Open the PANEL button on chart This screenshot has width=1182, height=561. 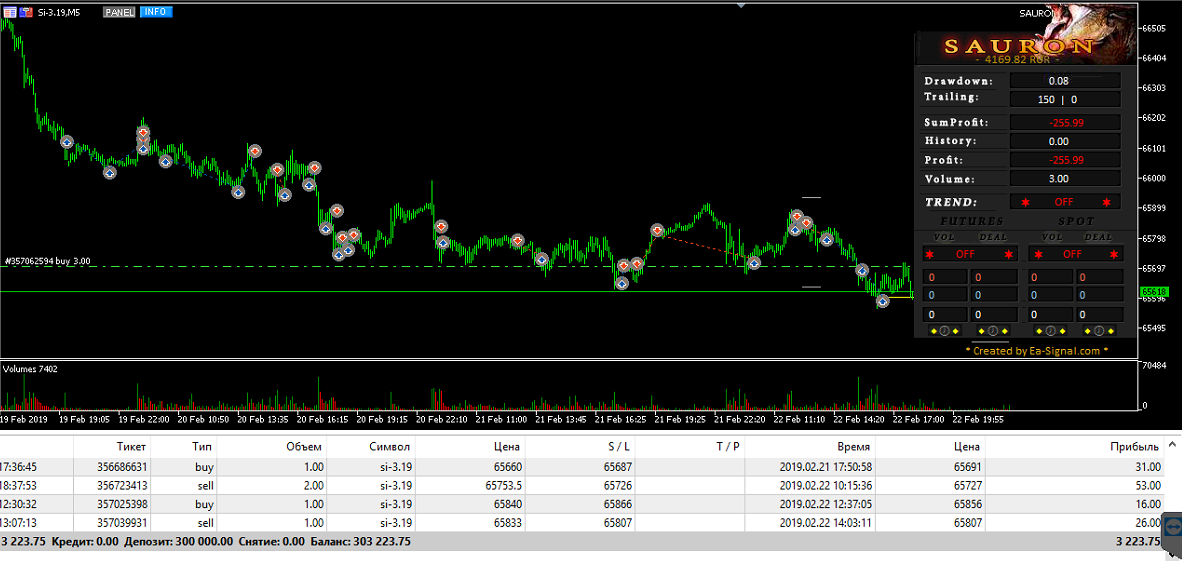(x=119, y=12)
